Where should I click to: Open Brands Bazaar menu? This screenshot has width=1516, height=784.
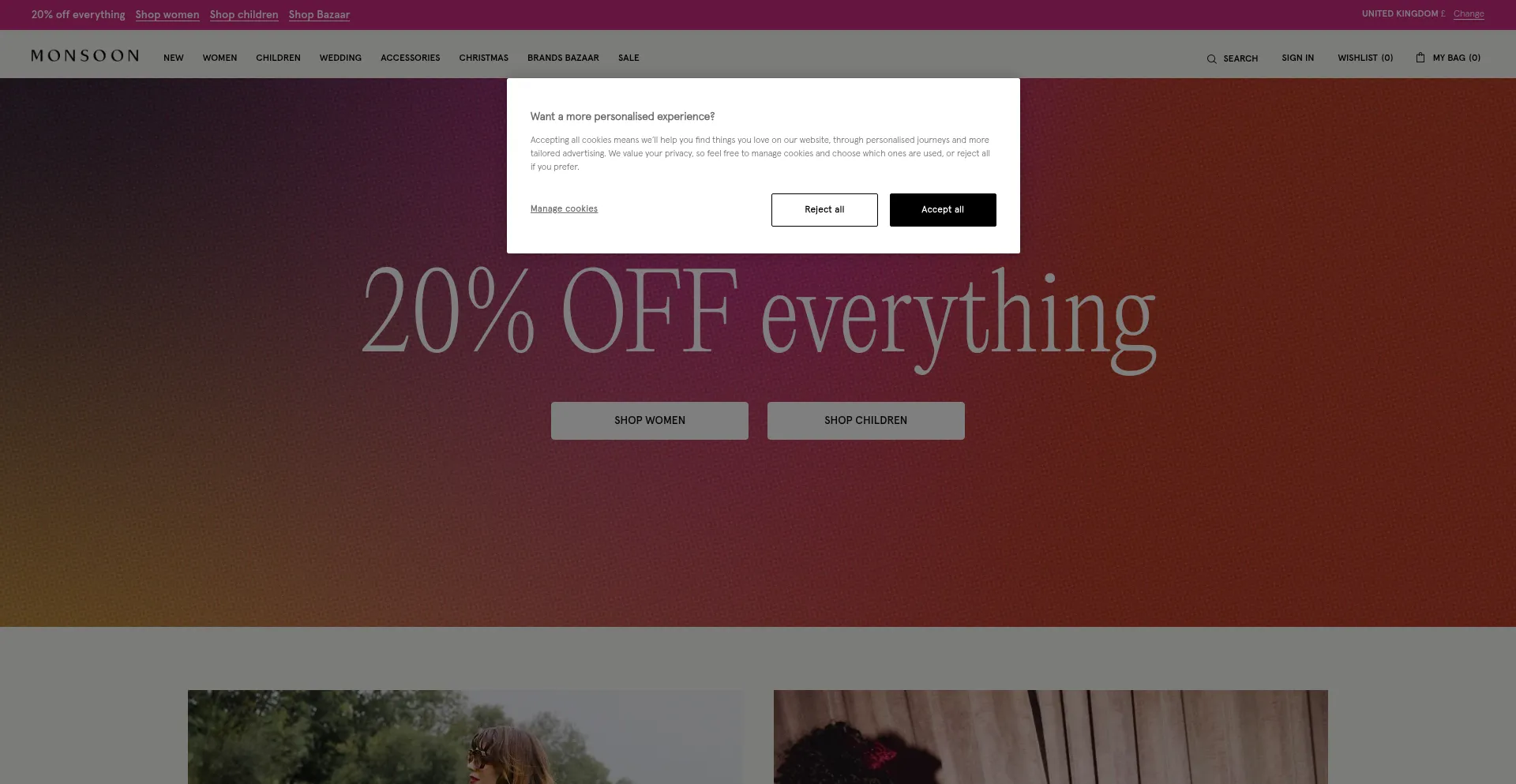point(563,58)
